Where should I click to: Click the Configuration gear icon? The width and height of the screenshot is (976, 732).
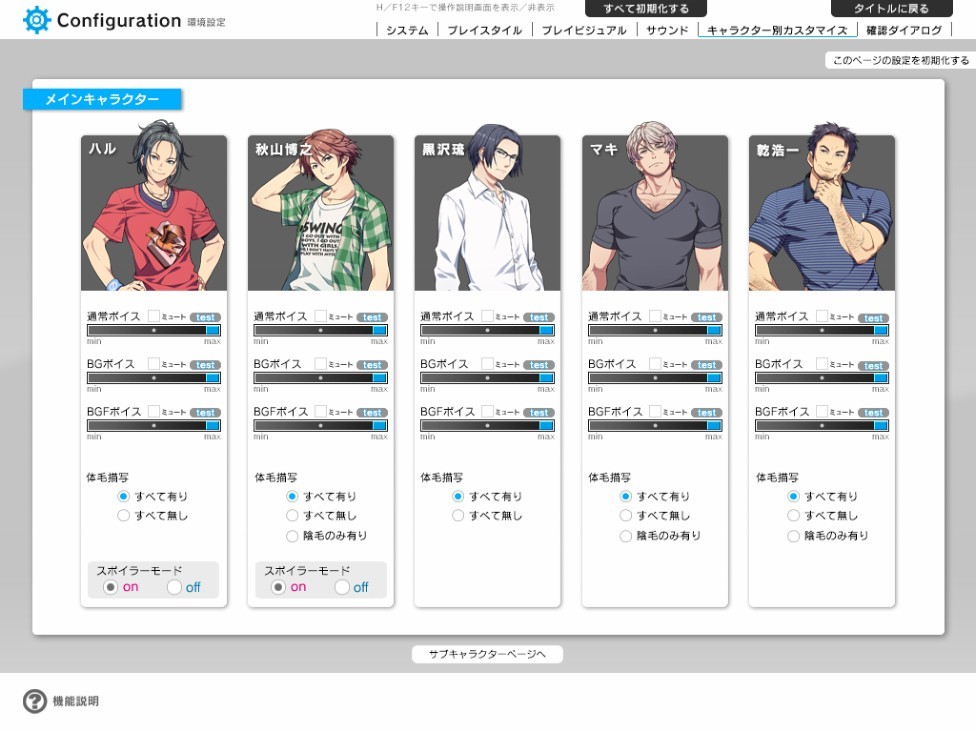click(36, 20)
